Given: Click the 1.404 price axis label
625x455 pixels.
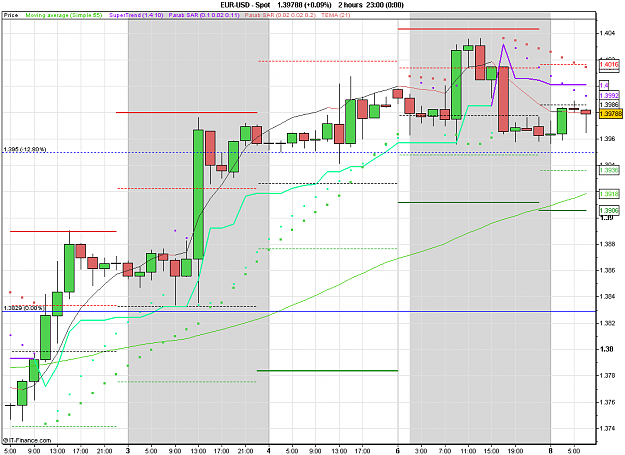Looking at the screenshot, I should pos(607,33).
